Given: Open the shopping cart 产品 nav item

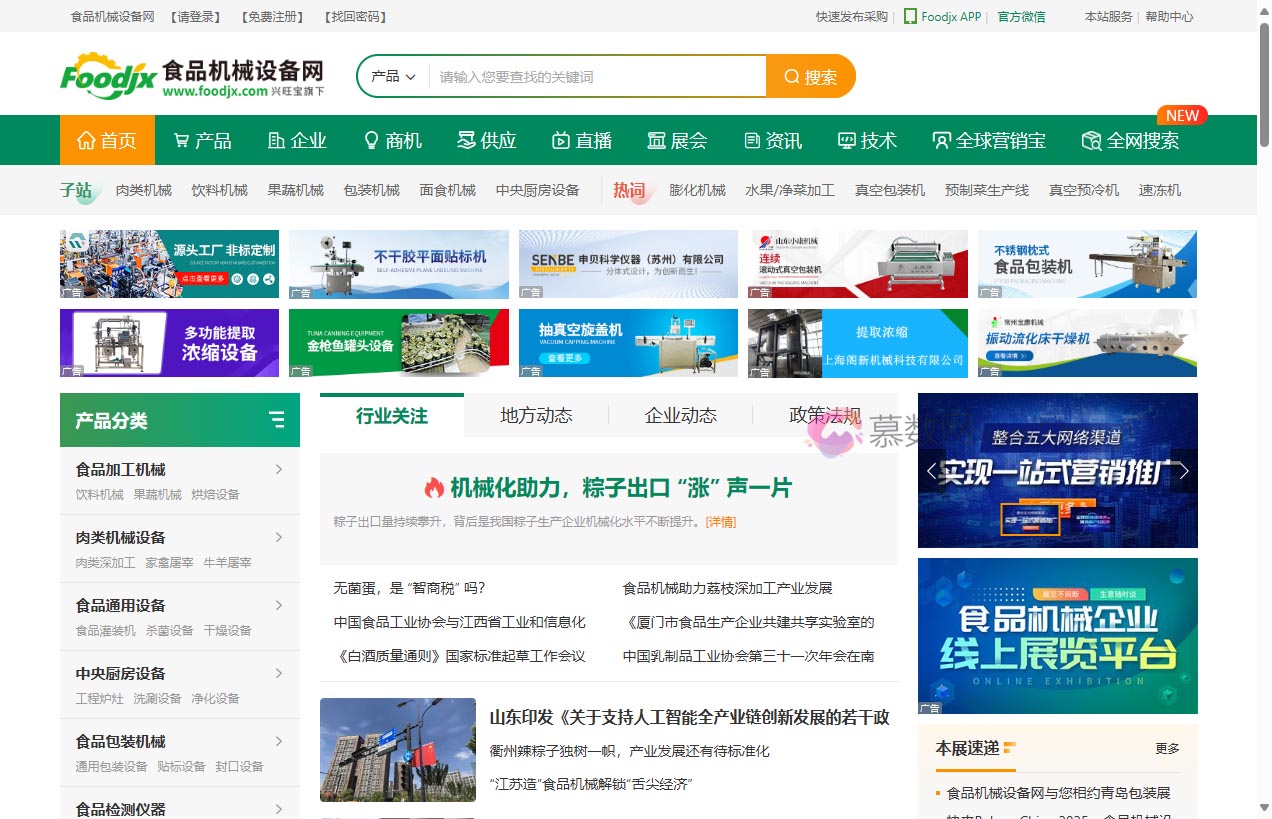Looking at the screenshot, I should click(202, 141).
